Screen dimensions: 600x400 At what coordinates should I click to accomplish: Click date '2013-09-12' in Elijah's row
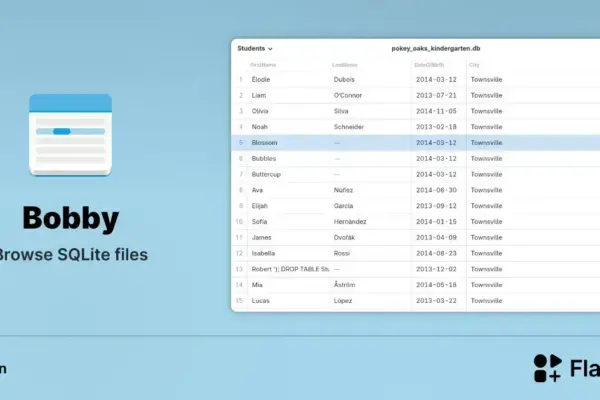[436, 206]
